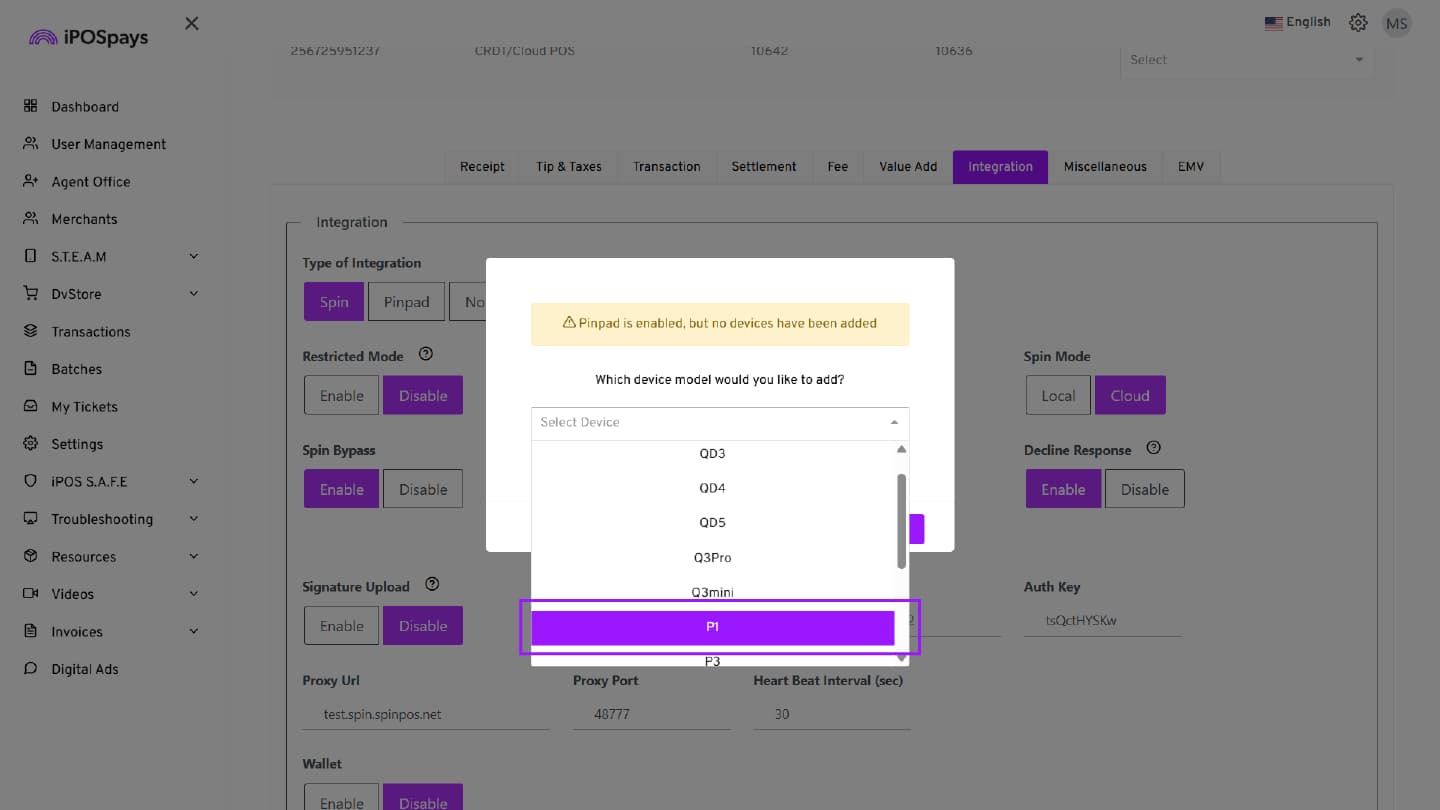Image resolution: width=1440 pixels, height=810 pixels.
Task: Click the Transactions stack icon
Action: (x=30, y=331)
